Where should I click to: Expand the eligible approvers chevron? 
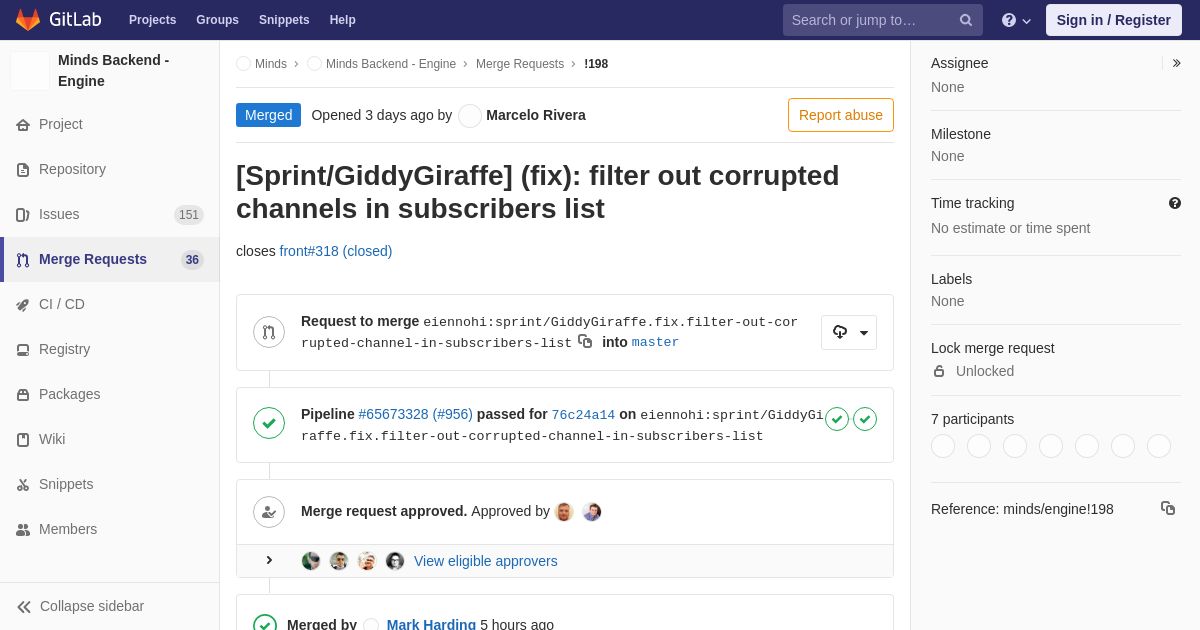tap(269, 560)
